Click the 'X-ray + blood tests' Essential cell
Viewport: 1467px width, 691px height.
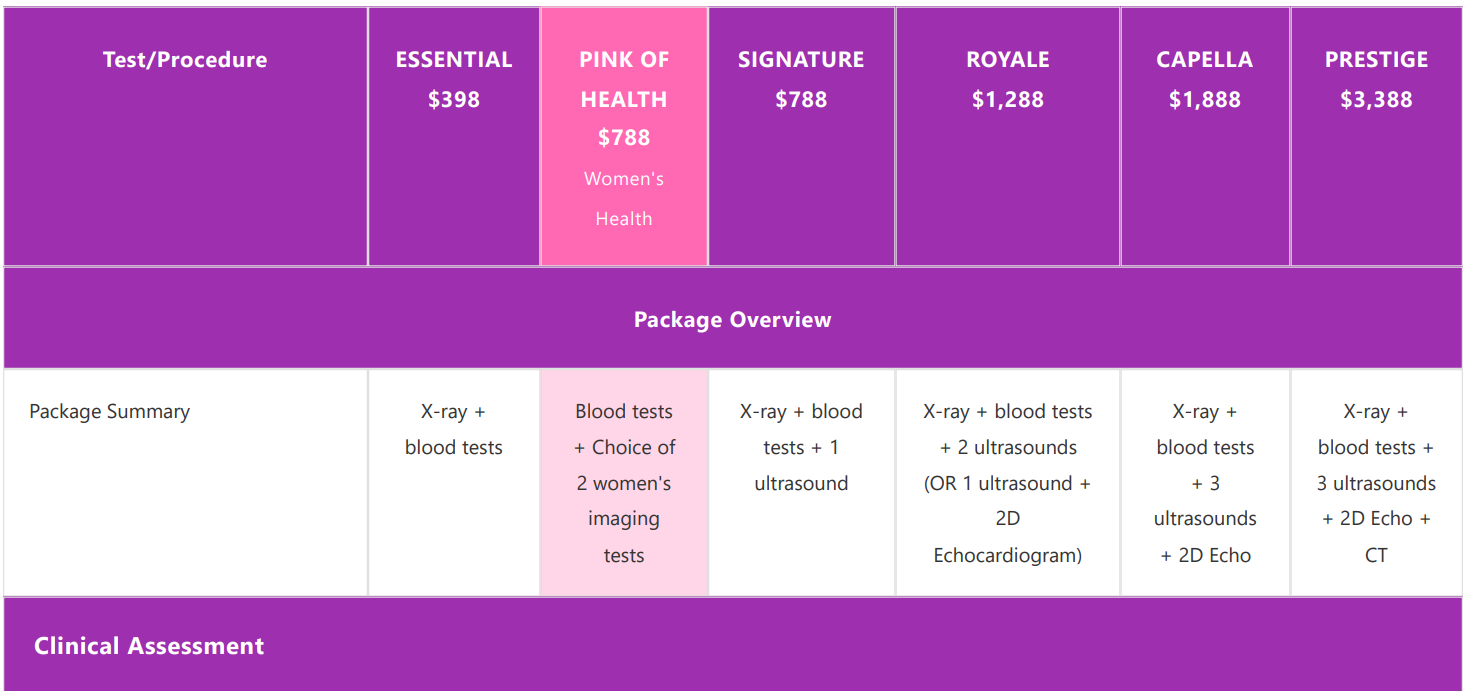(454, 483)
